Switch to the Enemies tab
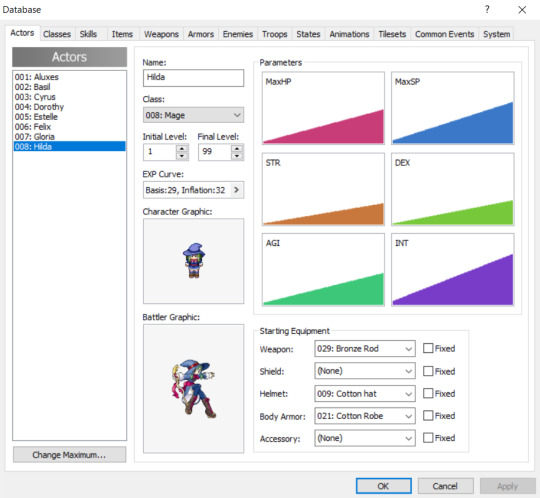This screenshot has width=540, height=498. coord(238,34)
